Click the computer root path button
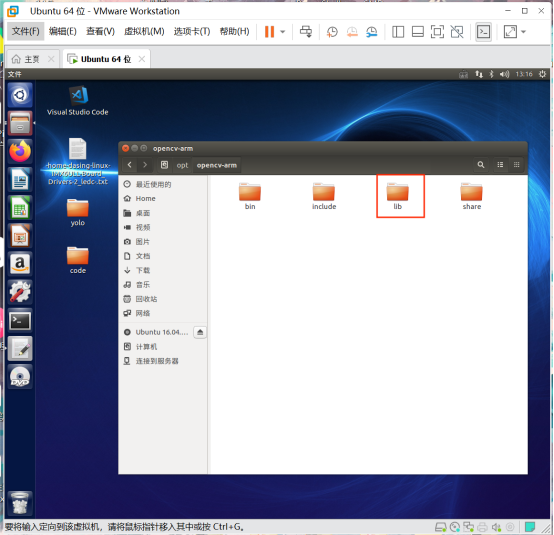This screenshot has width=554, height=535. [165, 165]
